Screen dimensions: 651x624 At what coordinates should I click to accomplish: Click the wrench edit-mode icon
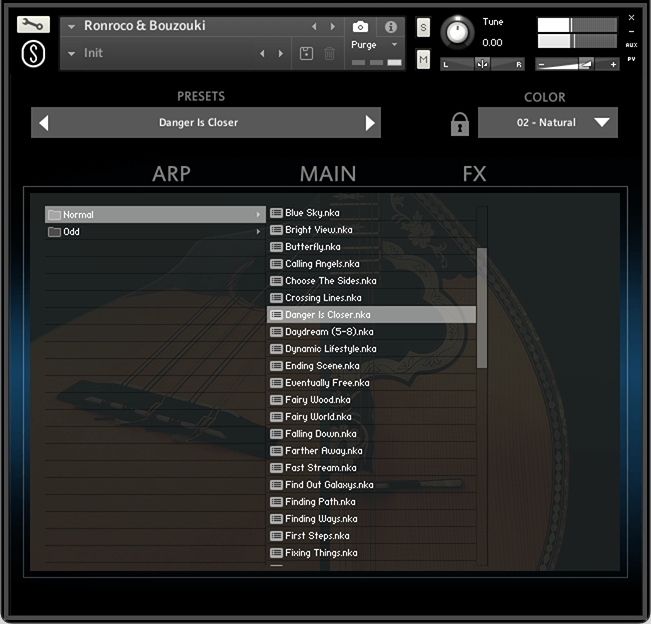point(33,25)
